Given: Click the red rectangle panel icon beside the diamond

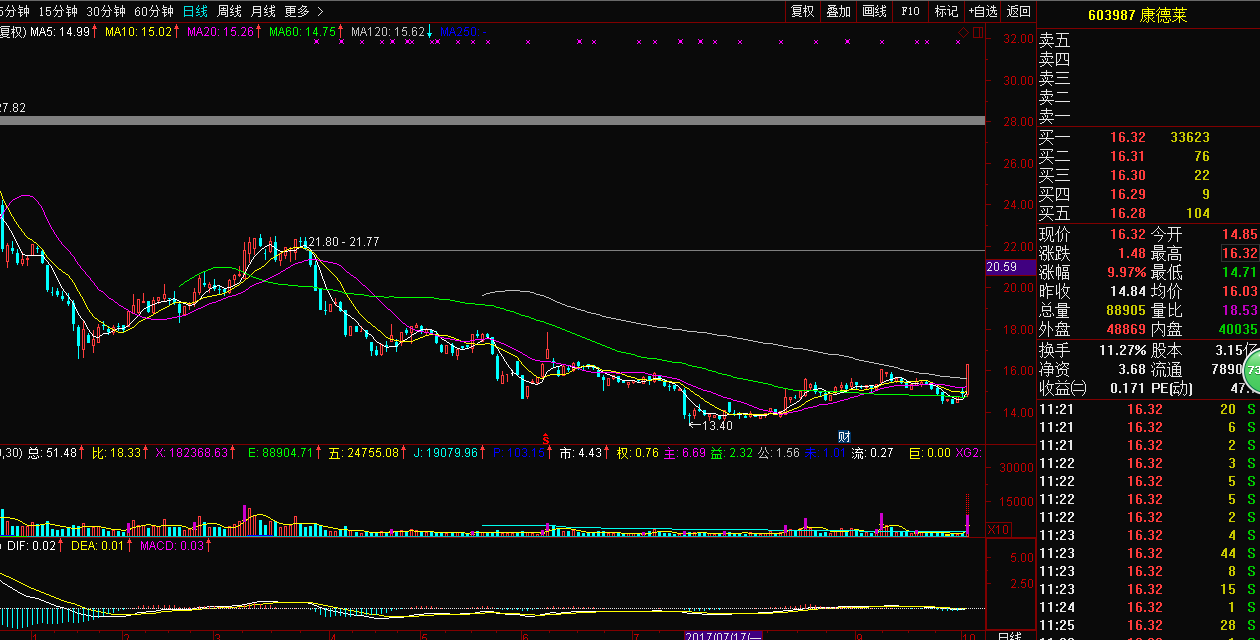Looking at the screenshot, I should [978, 33].
